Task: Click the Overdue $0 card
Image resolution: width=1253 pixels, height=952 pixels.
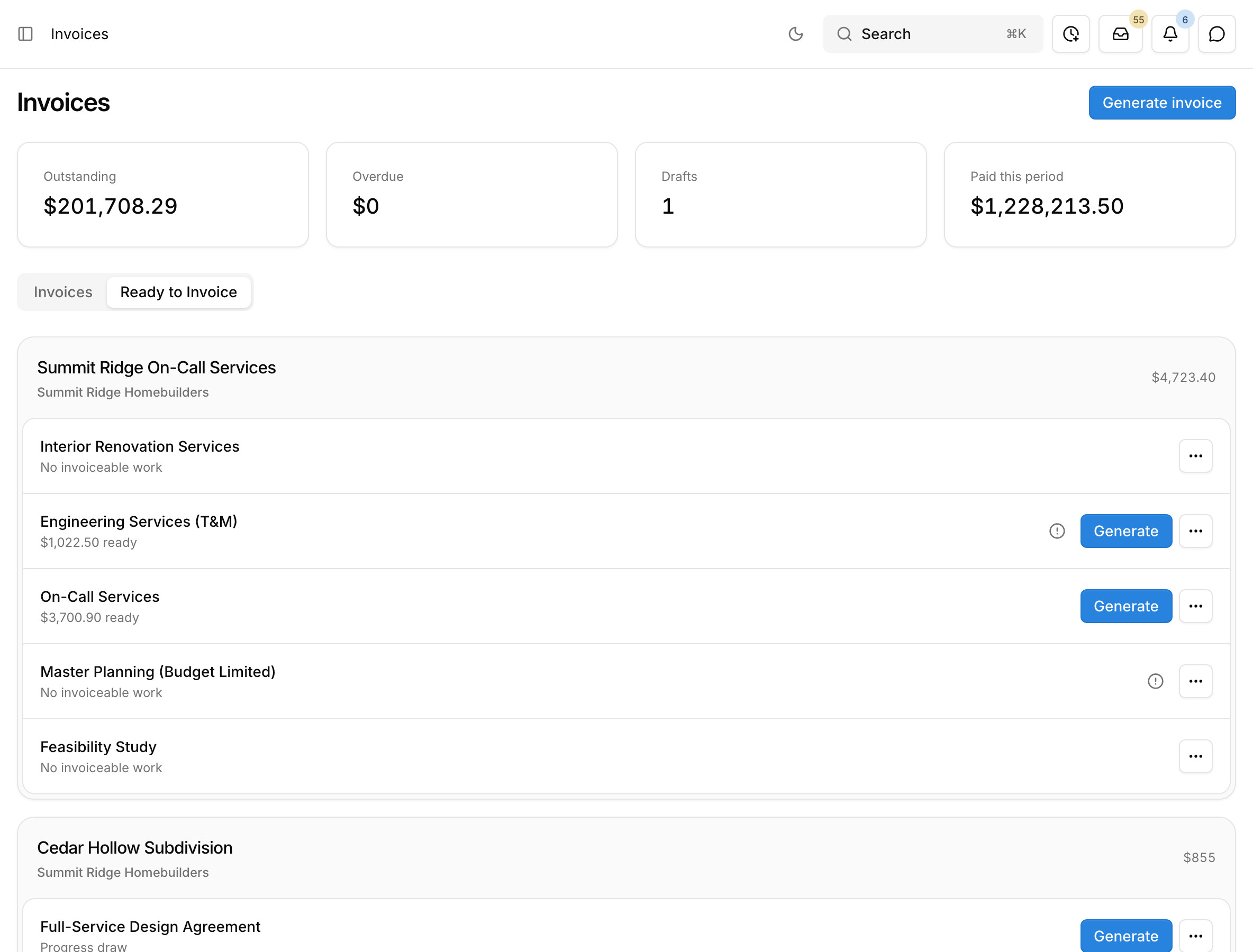Action: (471, 195)
